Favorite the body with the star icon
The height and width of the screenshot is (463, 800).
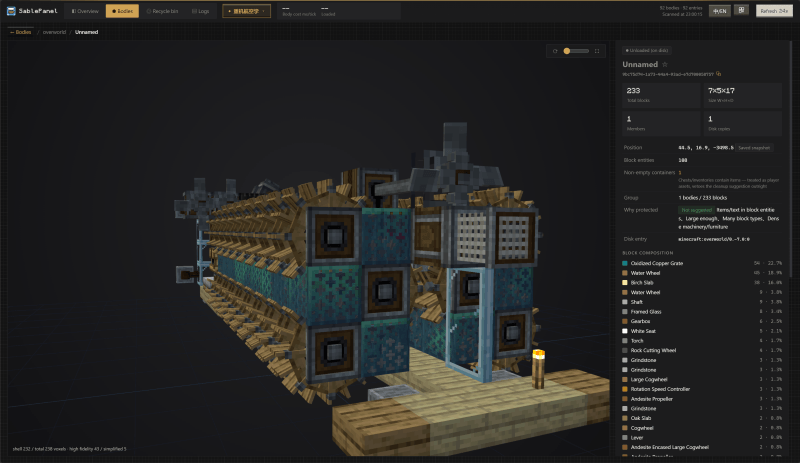pyautogui.click(x=665, y=64)
